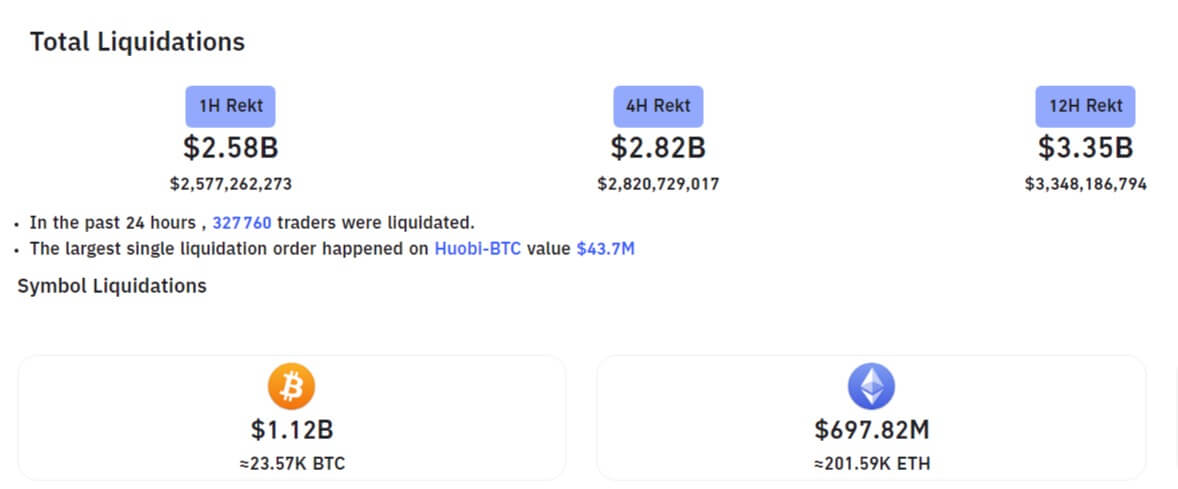1178x489 pixels.
Task: Follow the Huobi-BTC link
Action: pyautogui.click(x=477, y=248)
